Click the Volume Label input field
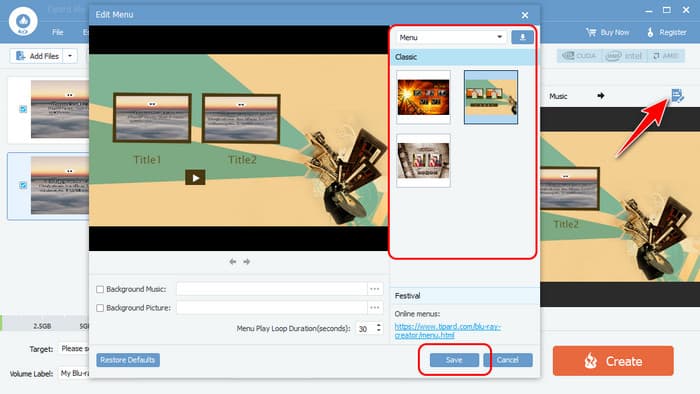This screenshot has width=700, height=394. [x=74, y=373]
